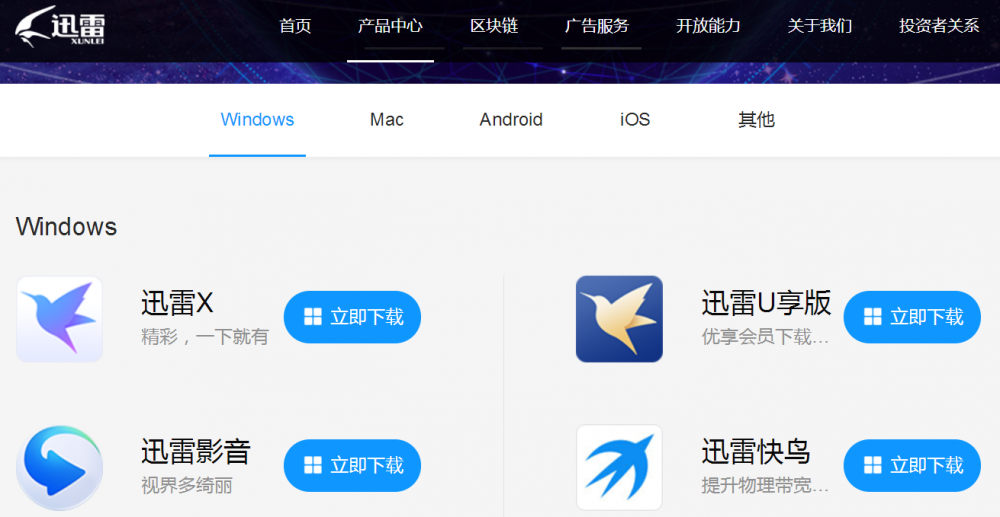Download 迅雷X with 立即下载 button
The image size is (1000, 517).
pyautogui.click(x=352, y=317)
